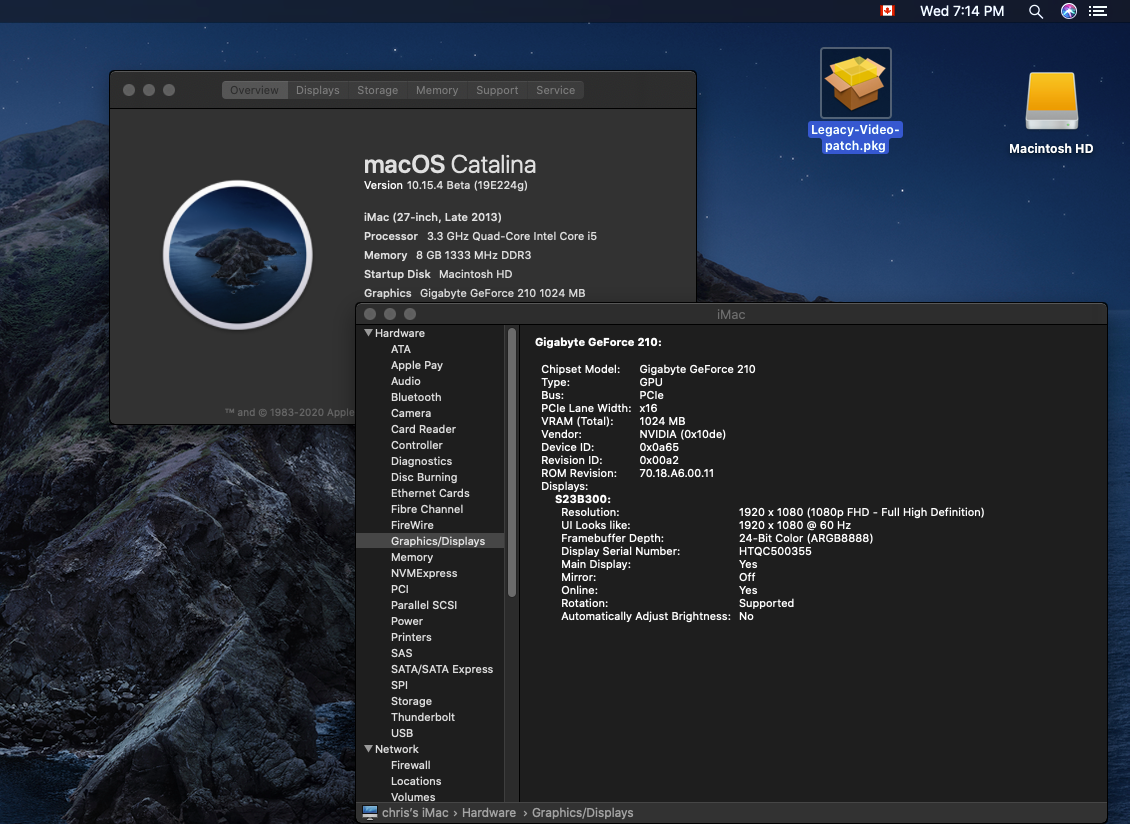Click the sidebar vertical scrollbar

[512, 460]
